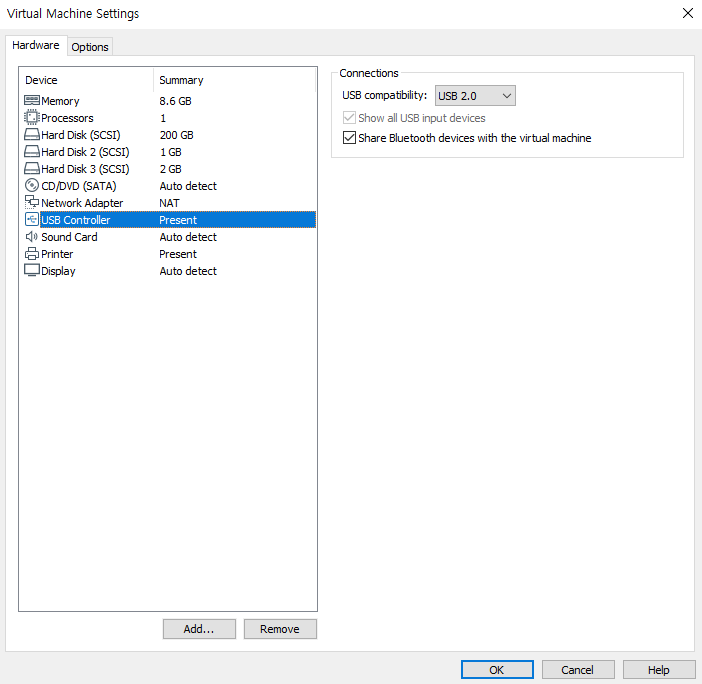Click the Display monitor icon
The width and height of the screenshot is (702, 684).
[x=32, y=270]
